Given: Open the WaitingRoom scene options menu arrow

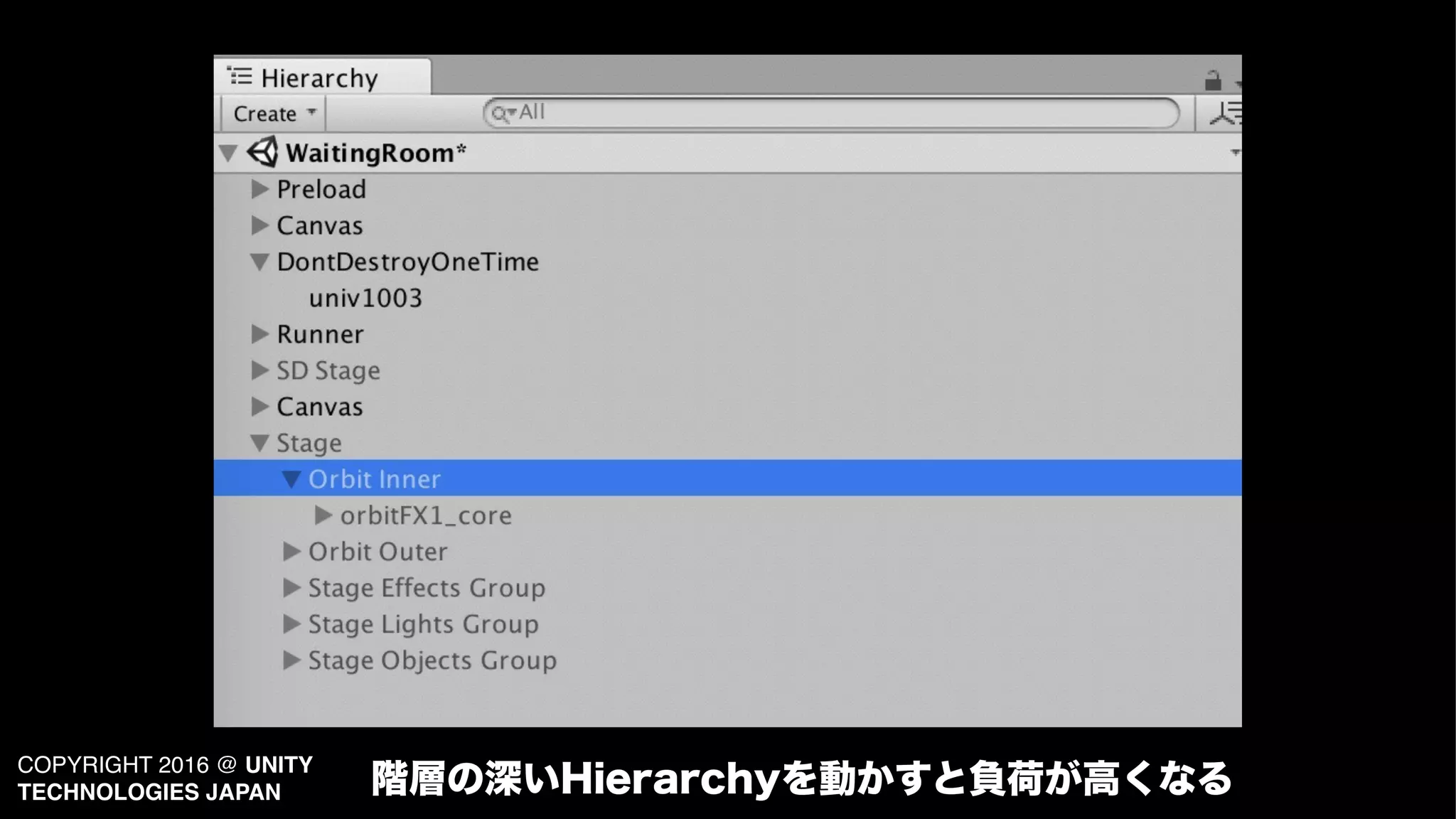Looking at the screenshot, I should coord(1235,152).
